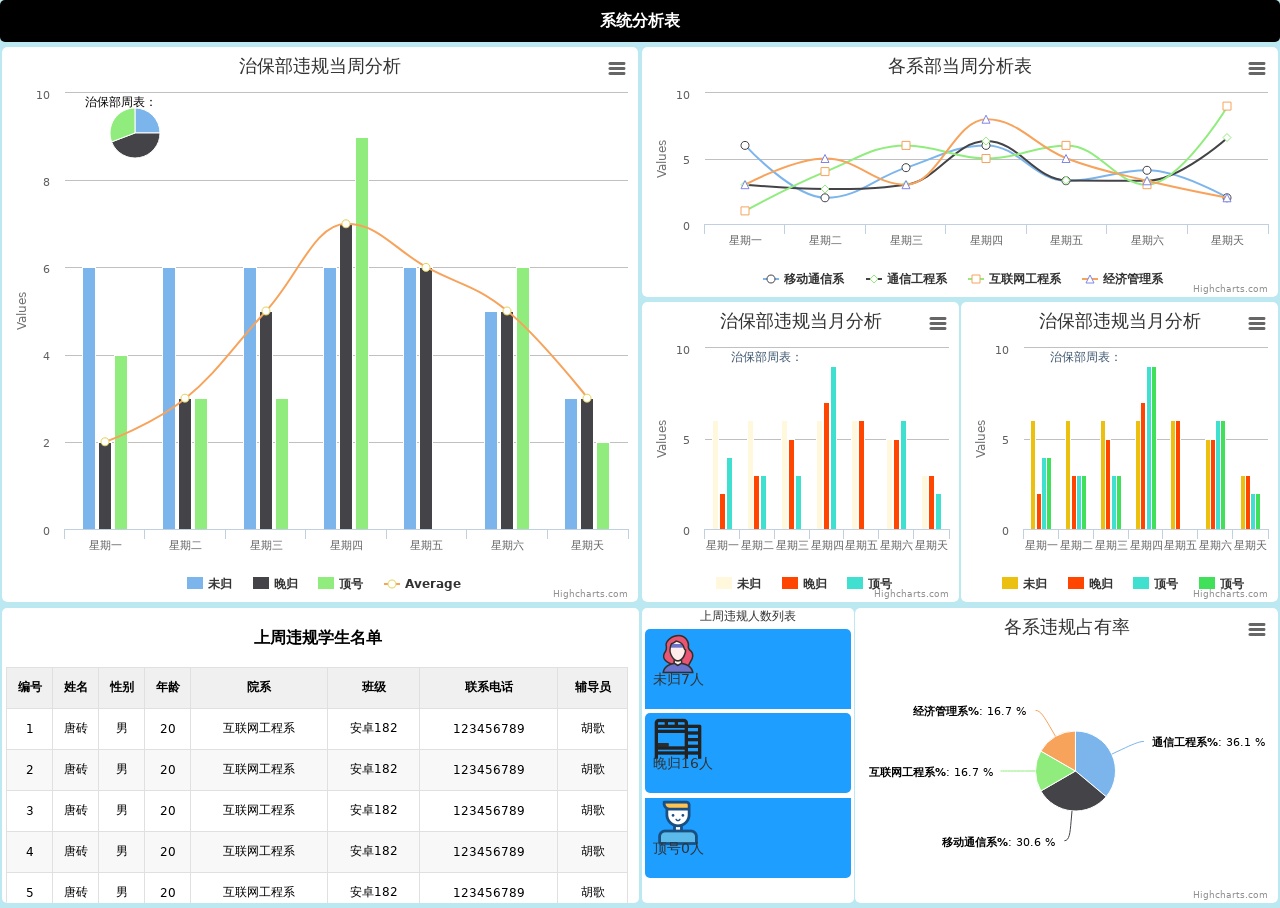Open Highcharts.com link under 治保部违规当周分析
The image size is (1280, 908).
click(x=591, y=594)
